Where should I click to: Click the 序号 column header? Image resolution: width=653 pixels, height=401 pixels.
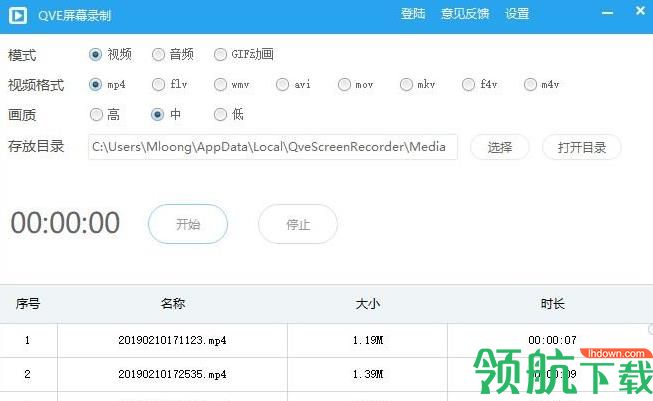coord(28,304)
